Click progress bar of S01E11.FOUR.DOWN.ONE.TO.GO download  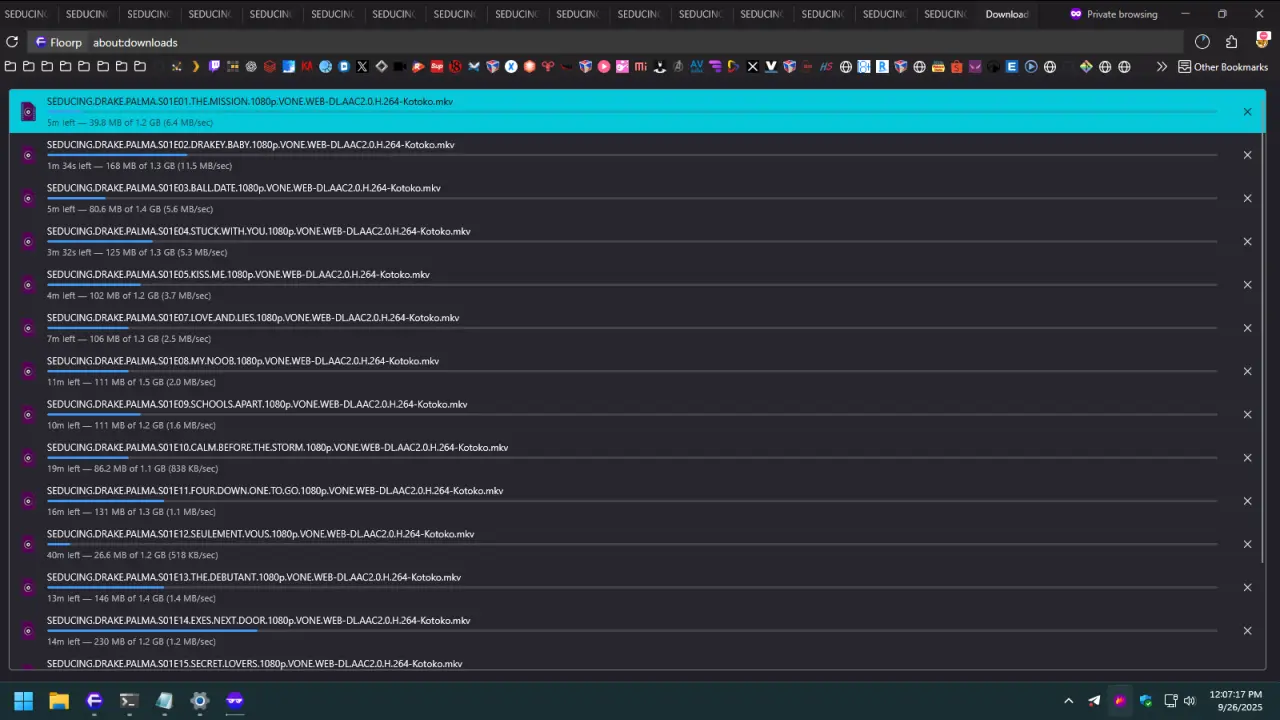tap(632, 501)
